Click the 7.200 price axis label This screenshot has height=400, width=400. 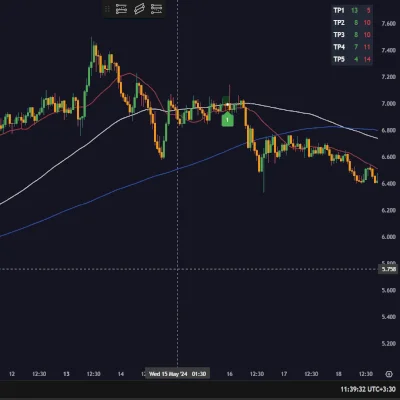(x=389, y=77)
